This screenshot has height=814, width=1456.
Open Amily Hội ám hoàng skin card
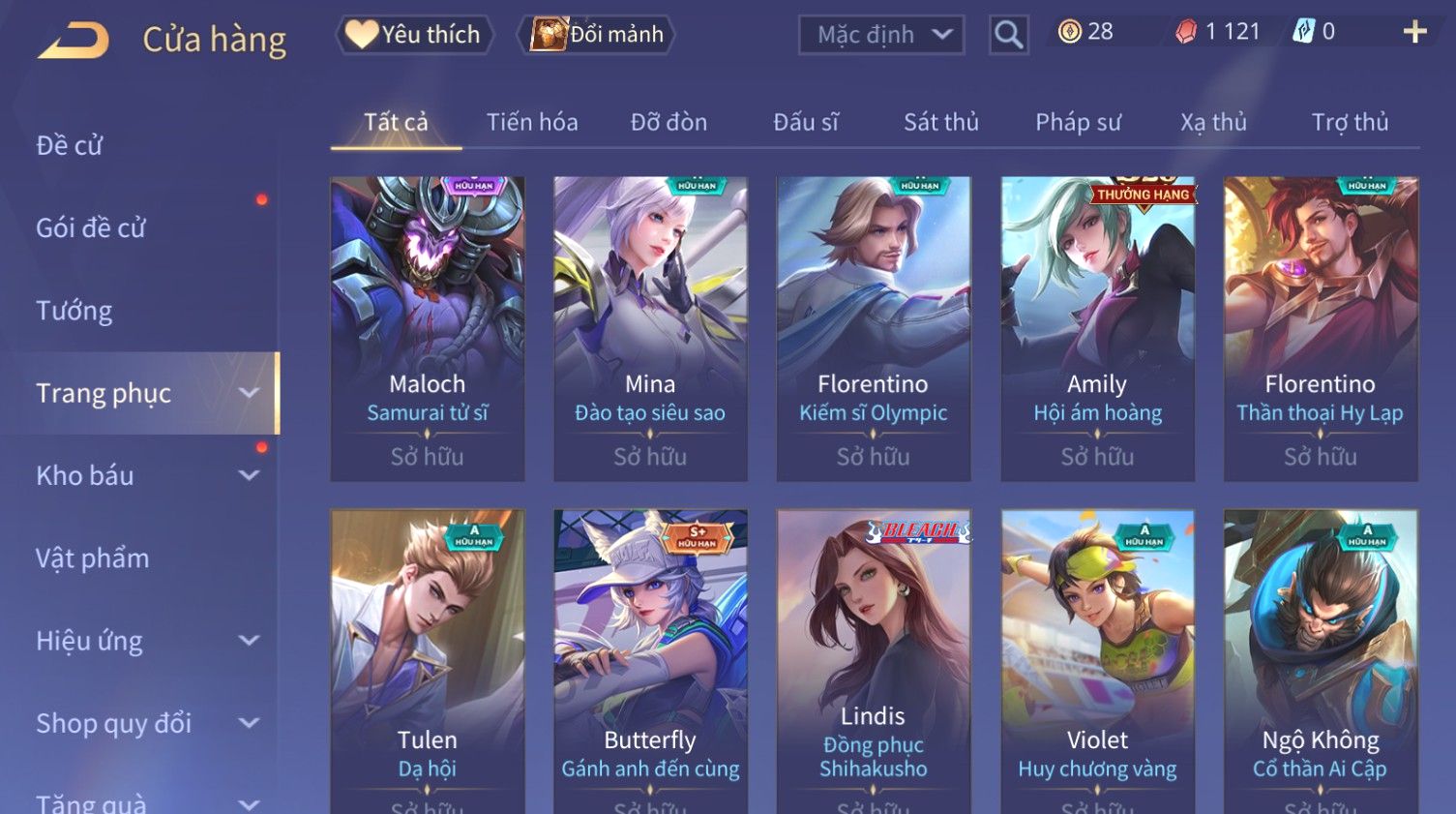1097,329
